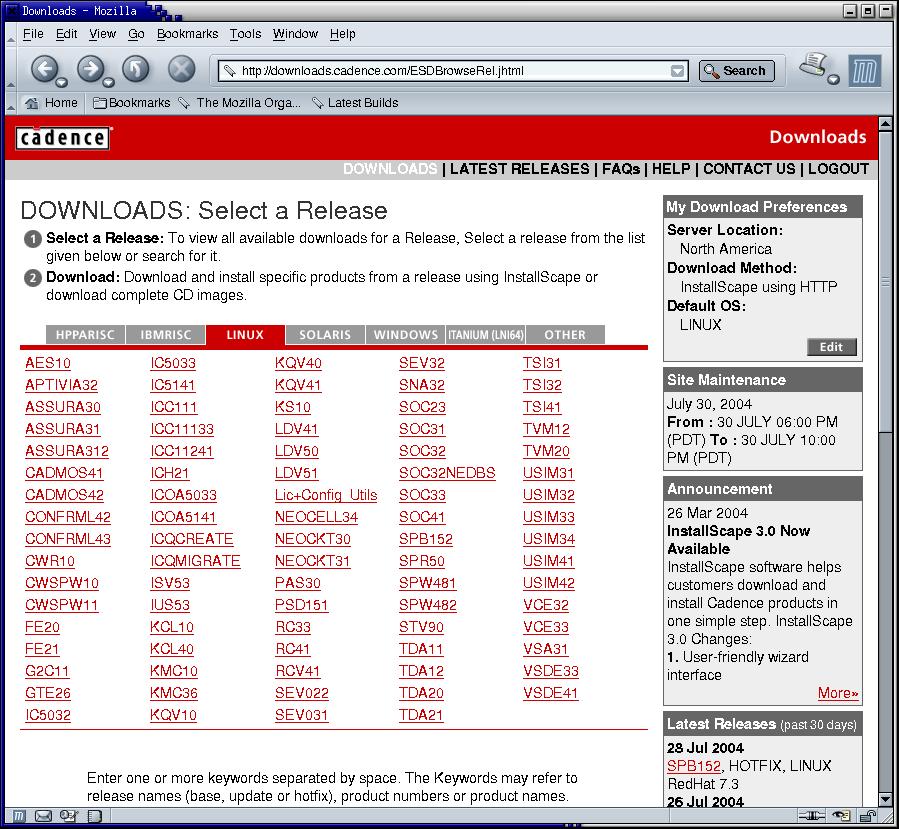
Task: Click the vertical scrollbar up arrow
Action: (x=885, y=123)
